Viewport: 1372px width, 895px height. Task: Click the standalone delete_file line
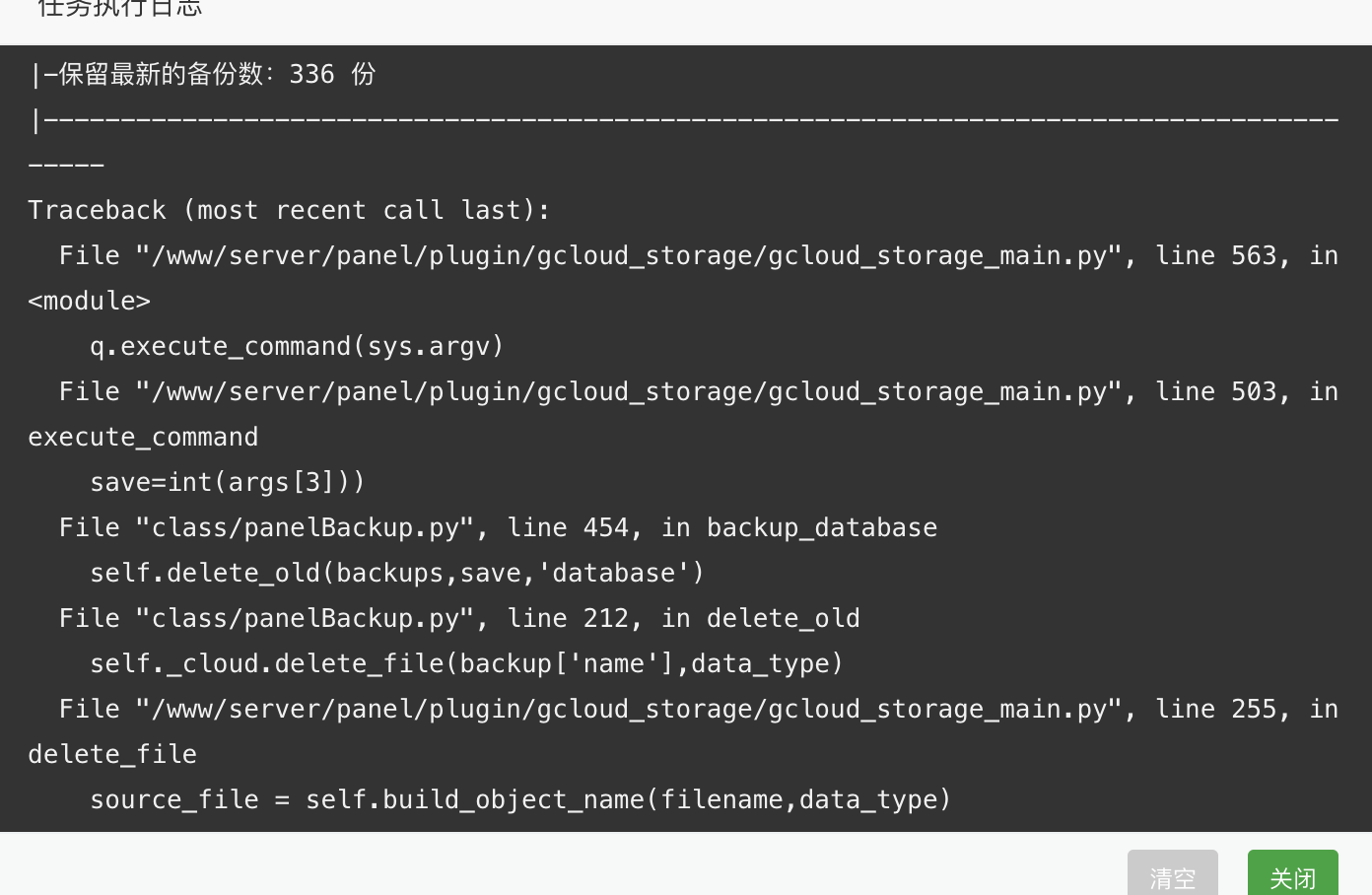112,754
